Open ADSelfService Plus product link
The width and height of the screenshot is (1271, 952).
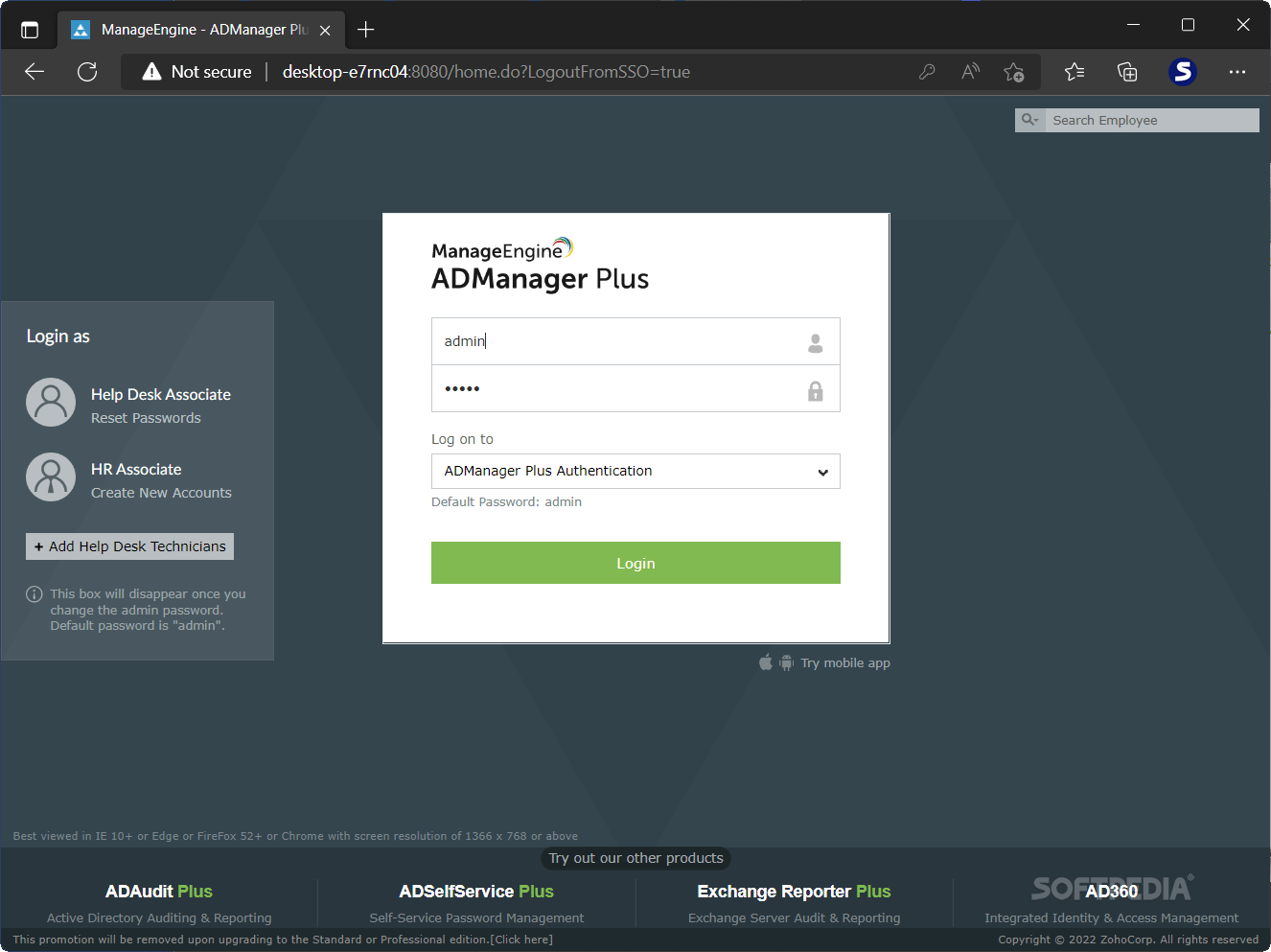pos(476,892)
